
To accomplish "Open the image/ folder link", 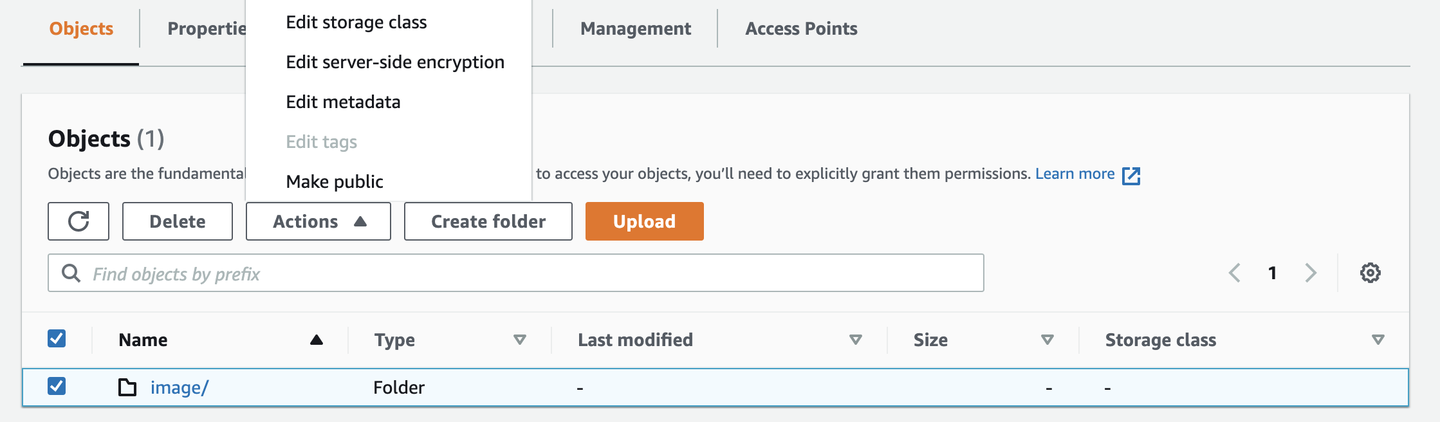I will click(x=179, y=387).
